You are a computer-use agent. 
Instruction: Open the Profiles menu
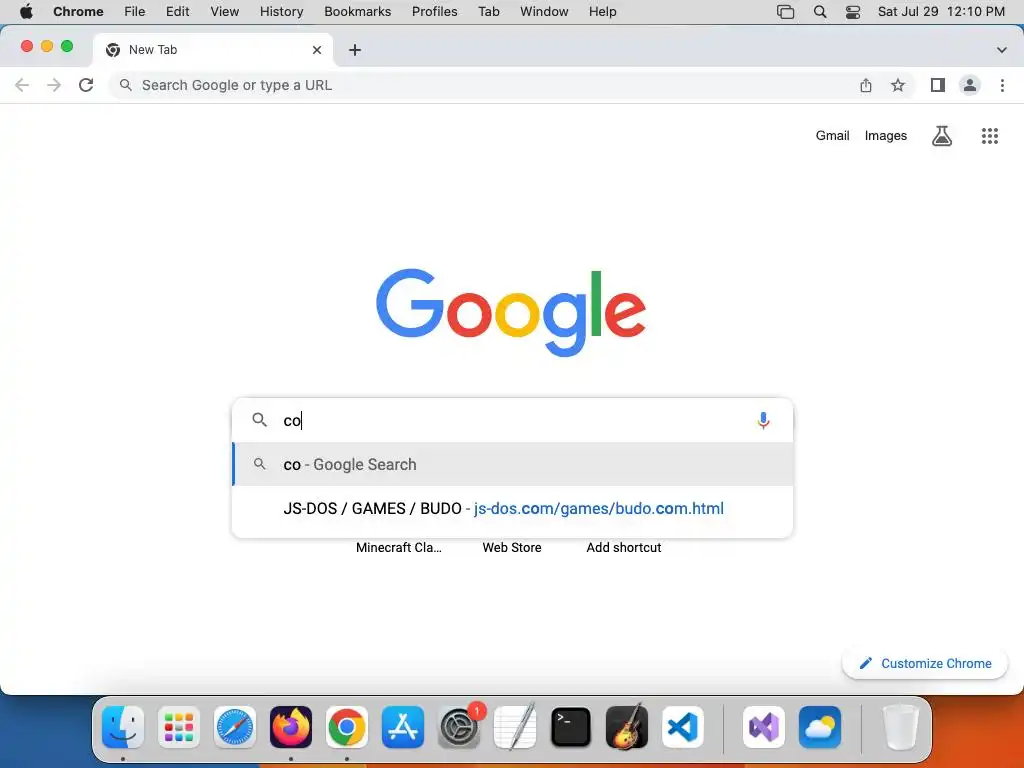pyautogui.click(x=434, y=12)
